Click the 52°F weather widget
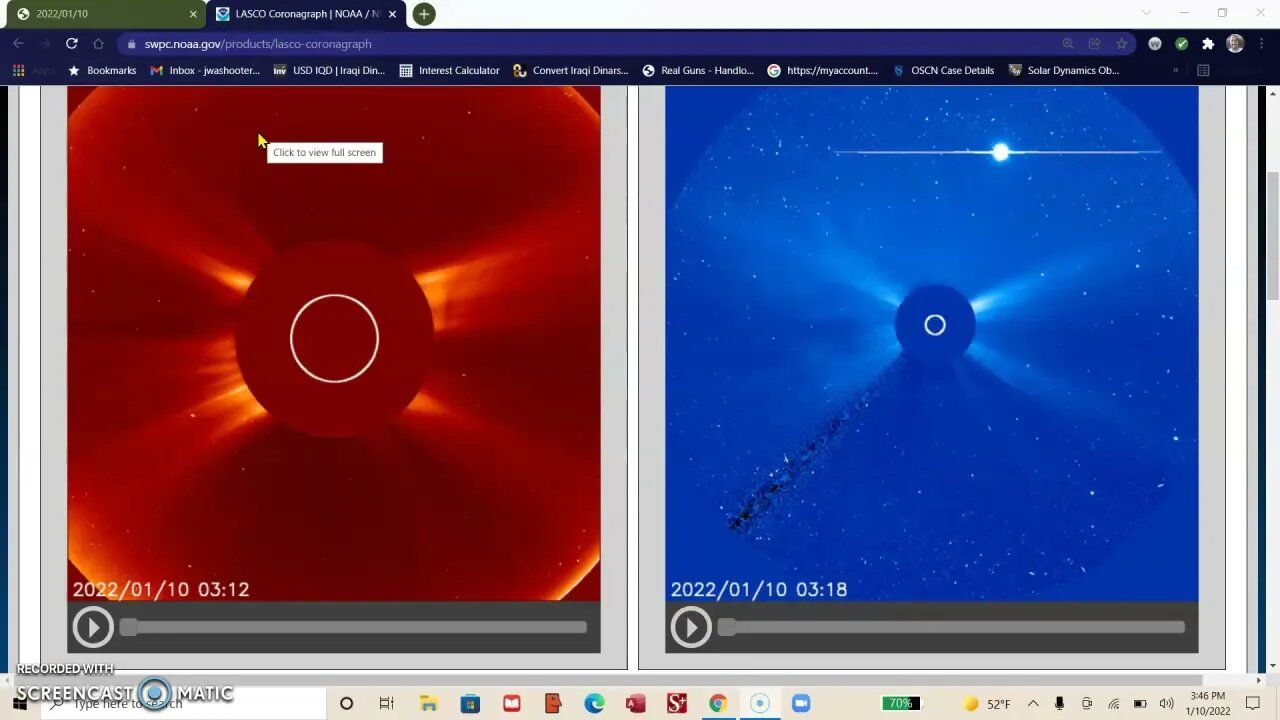 tap(985, 704)
